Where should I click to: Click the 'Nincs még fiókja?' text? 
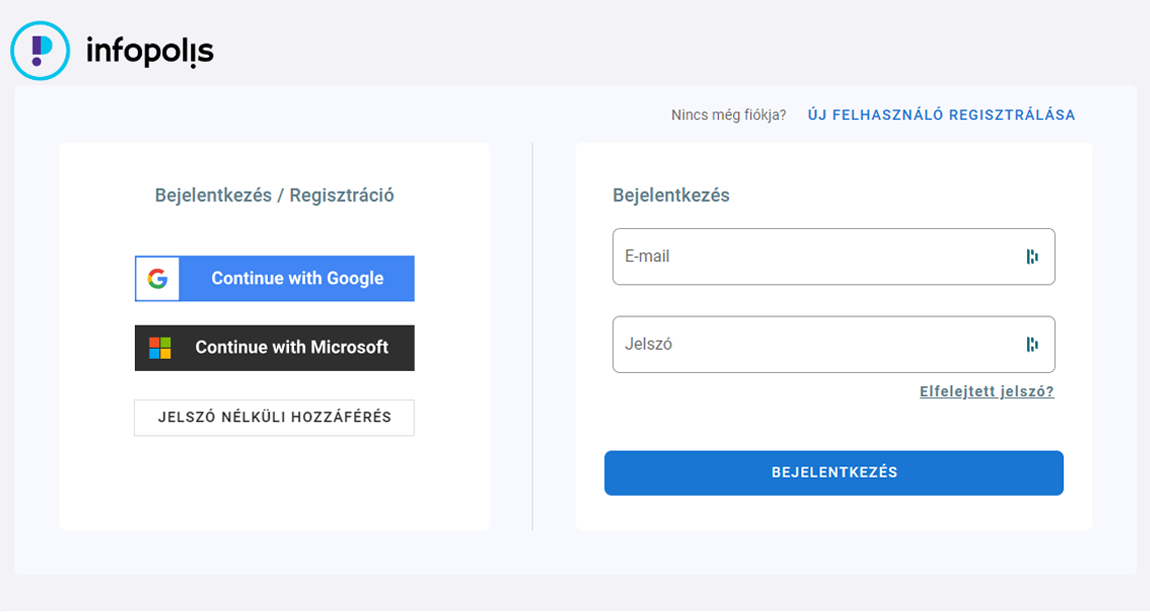[x=728, y=115]
